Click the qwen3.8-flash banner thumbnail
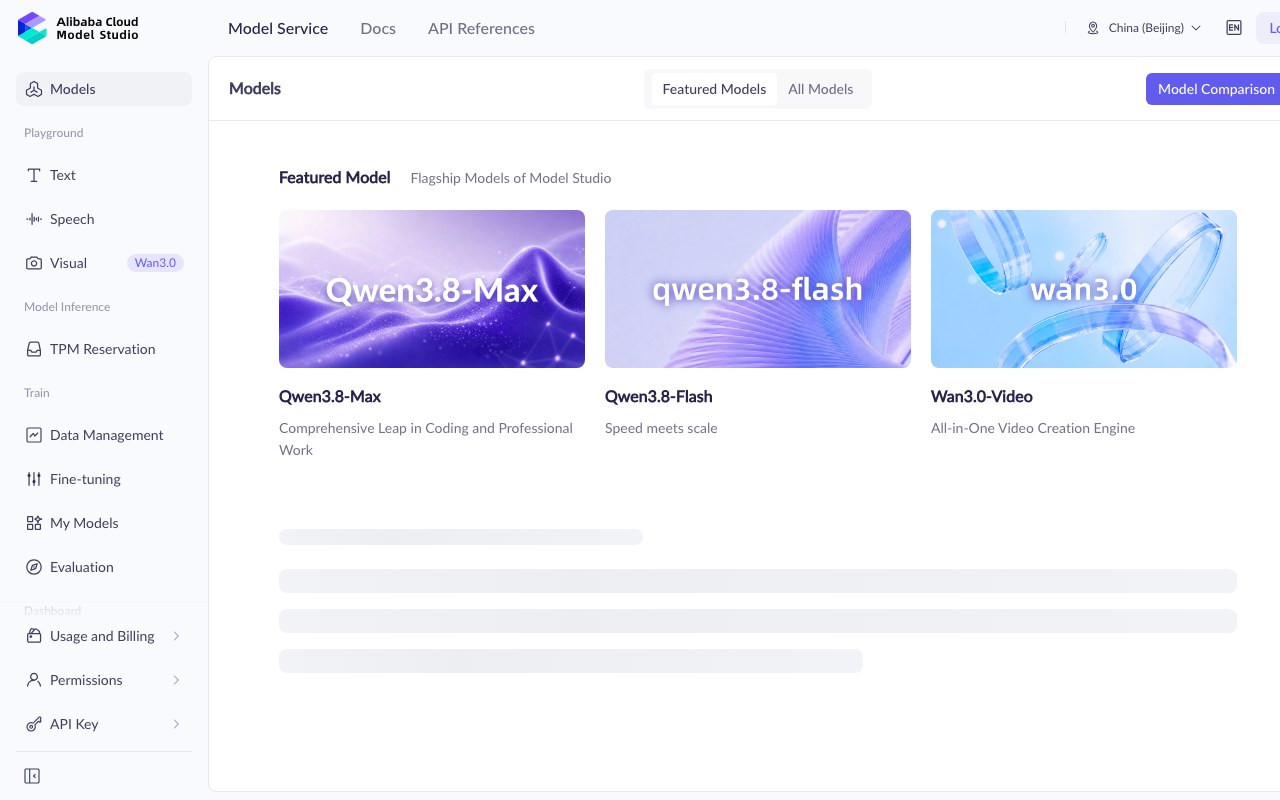Image resolution: width=1280 pixels, height=800 pixels. (758, 289)
